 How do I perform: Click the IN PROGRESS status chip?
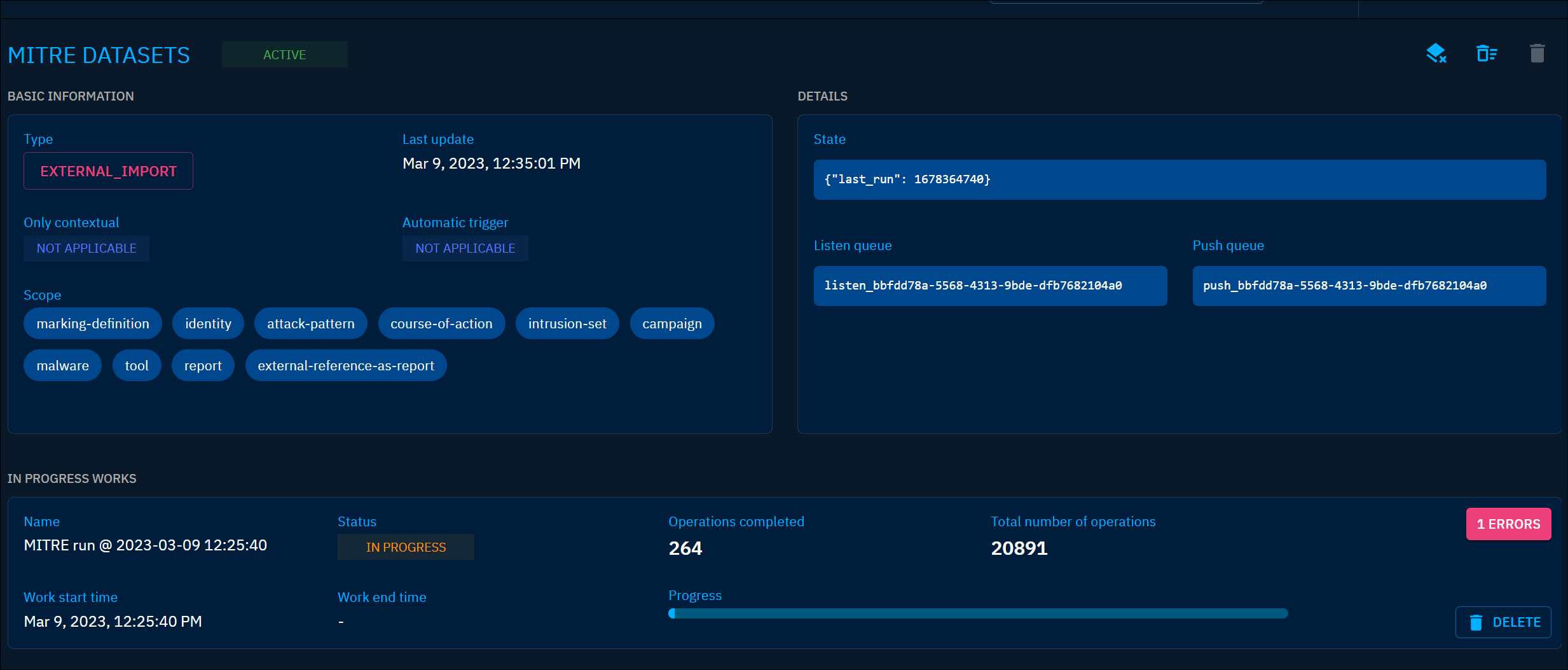(406, 547)
